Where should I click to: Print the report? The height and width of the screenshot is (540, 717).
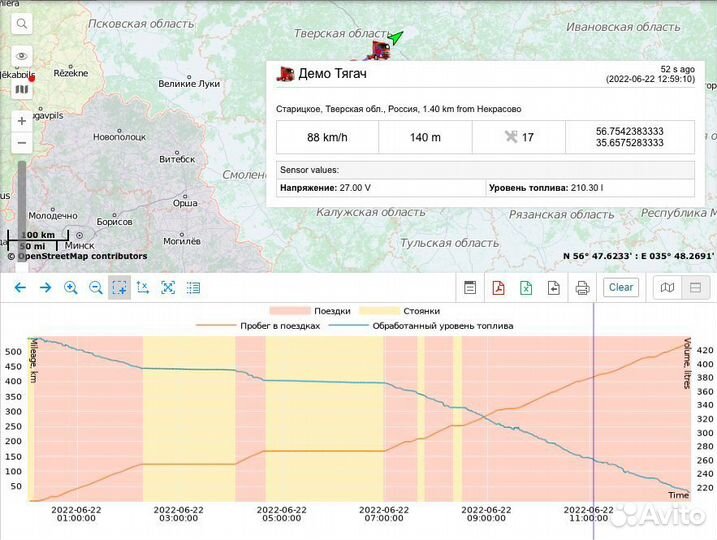tap(582, 288)
